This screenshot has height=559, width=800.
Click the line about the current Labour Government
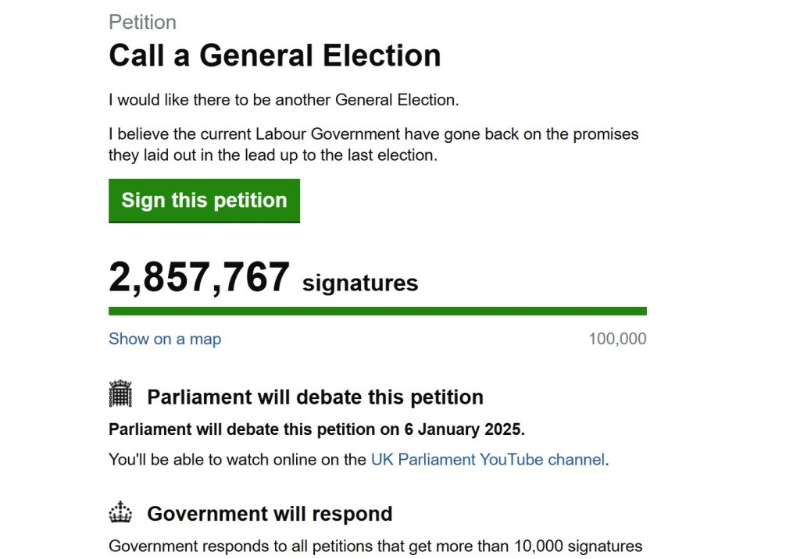(373, 134)
